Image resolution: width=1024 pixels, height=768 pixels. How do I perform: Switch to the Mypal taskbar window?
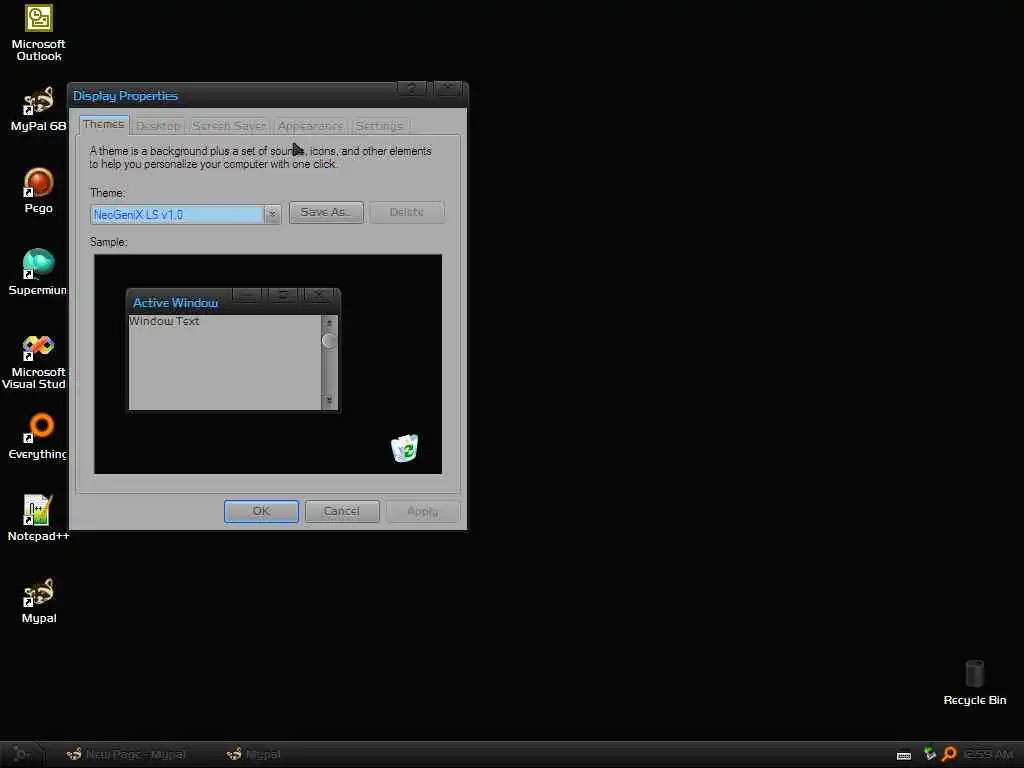(254, 754)
